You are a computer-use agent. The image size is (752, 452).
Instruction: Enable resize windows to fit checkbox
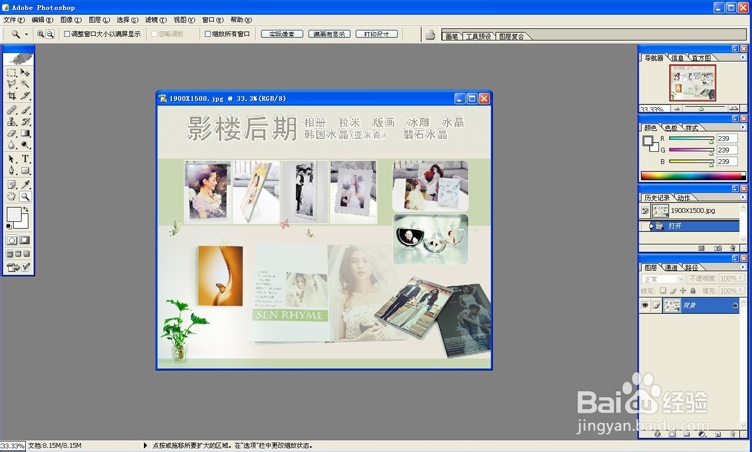tap(67, 34)
